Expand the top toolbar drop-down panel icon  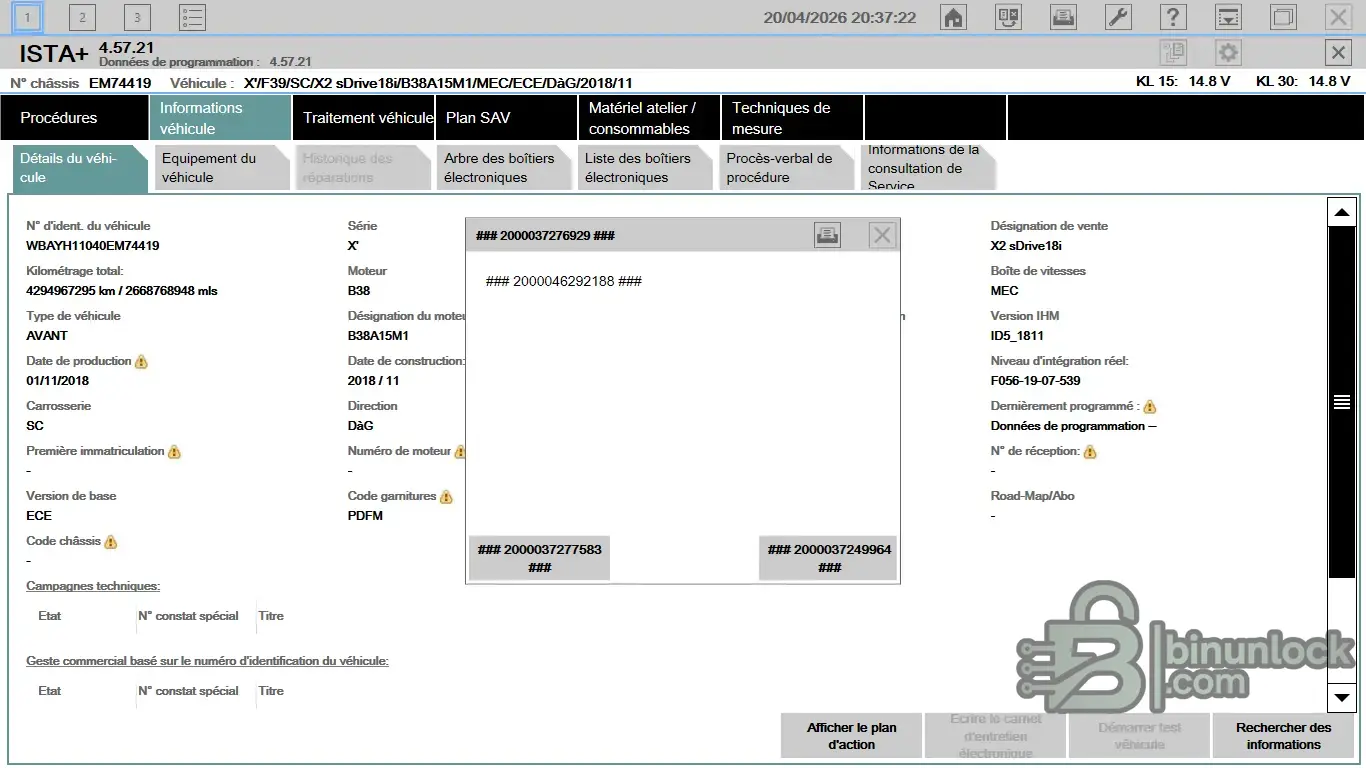pos(1227,17)
